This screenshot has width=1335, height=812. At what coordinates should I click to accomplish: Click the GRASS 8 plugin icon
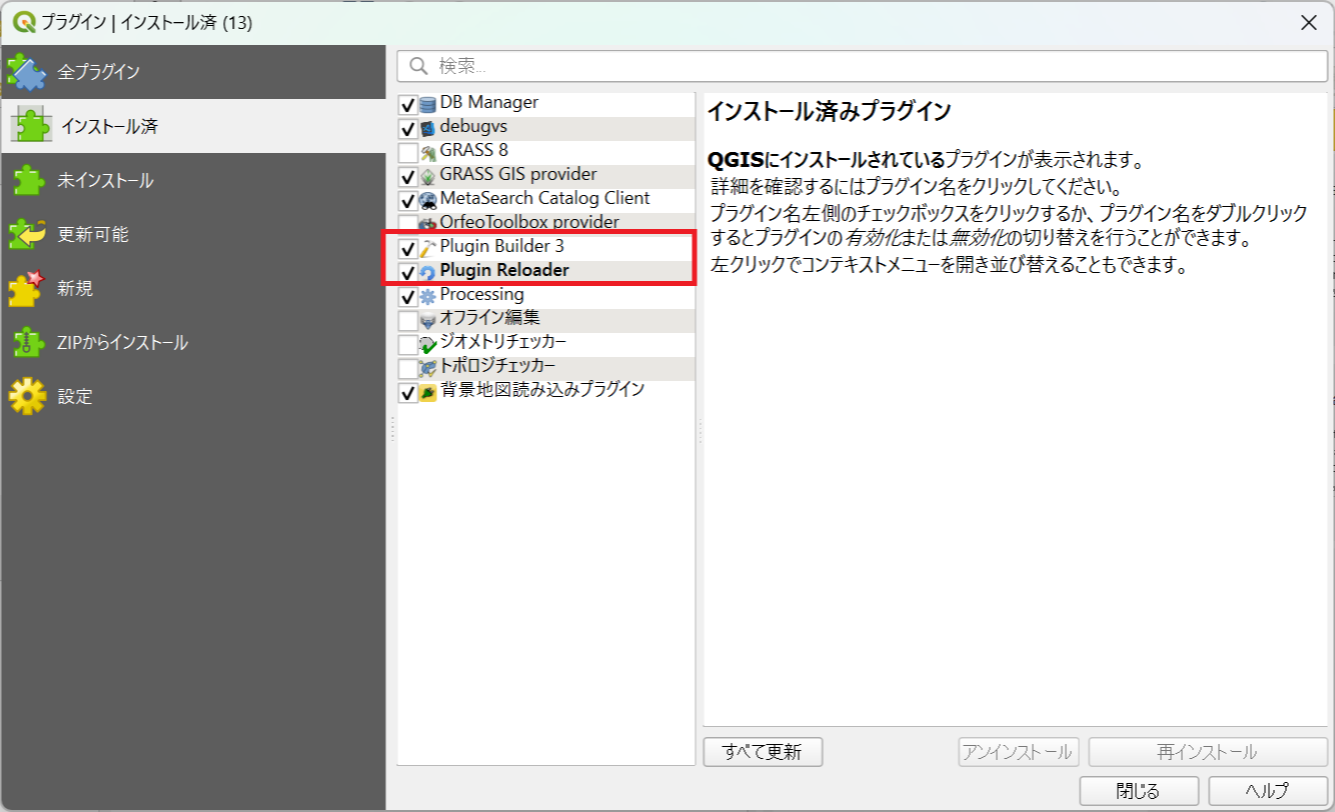pos(428,152)
